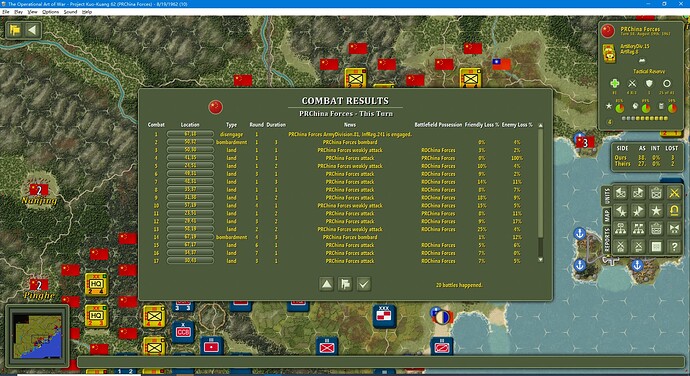Click the scroll up arrow of results list

[x=540, y=125]
